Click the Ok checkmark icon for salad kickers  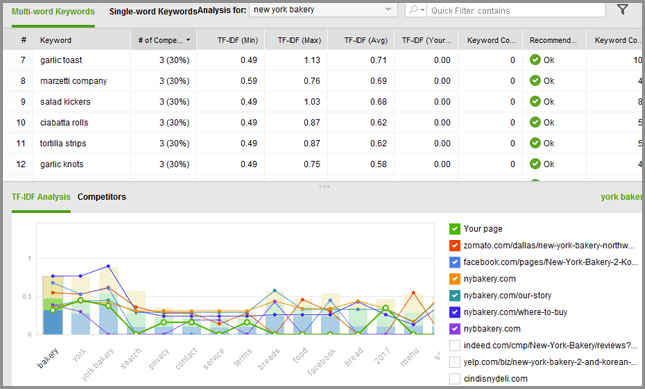click(x=535, y=102)
